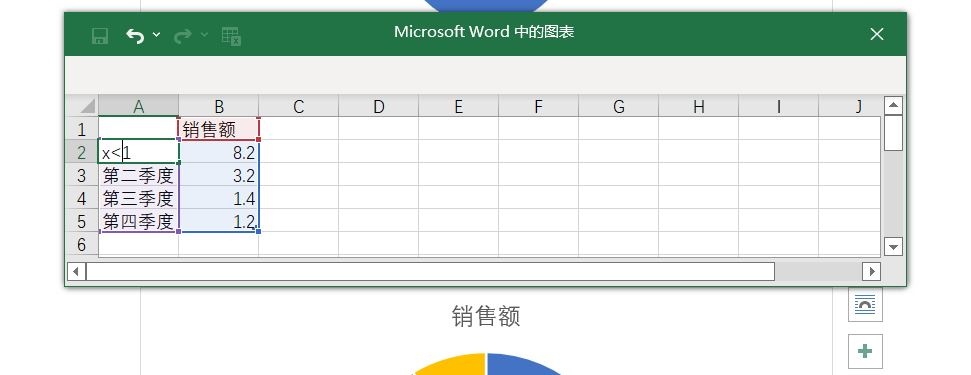Select column B header
The image size is (971, 375).
219,106
